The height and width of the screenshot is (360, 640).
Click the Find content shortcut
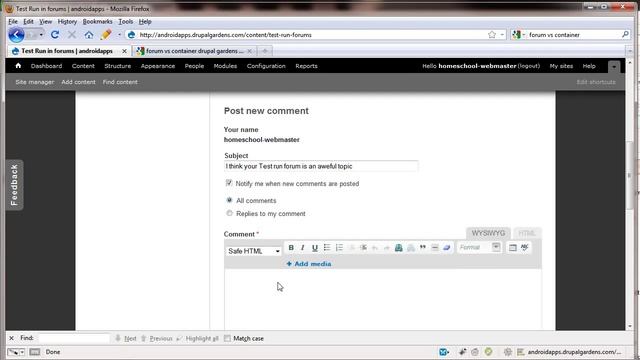pos(120,82)
